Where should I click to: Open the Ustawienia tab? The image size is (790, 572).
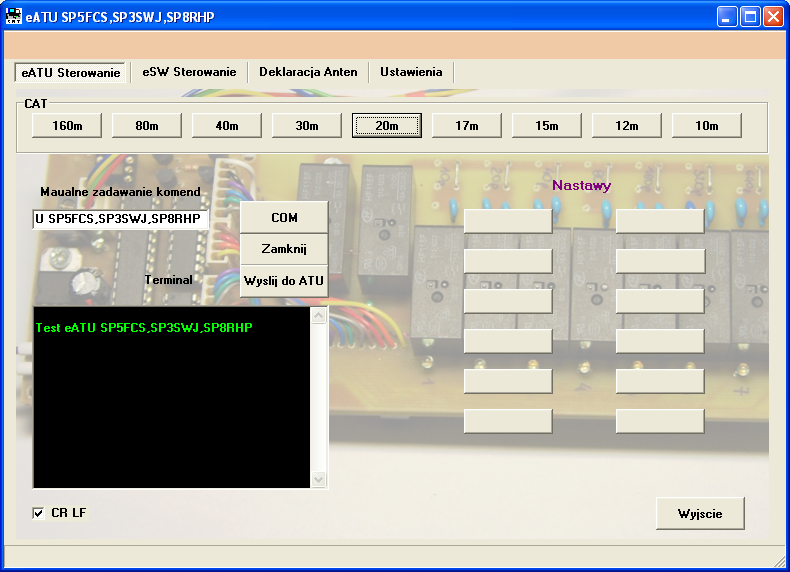click(411, 72)
